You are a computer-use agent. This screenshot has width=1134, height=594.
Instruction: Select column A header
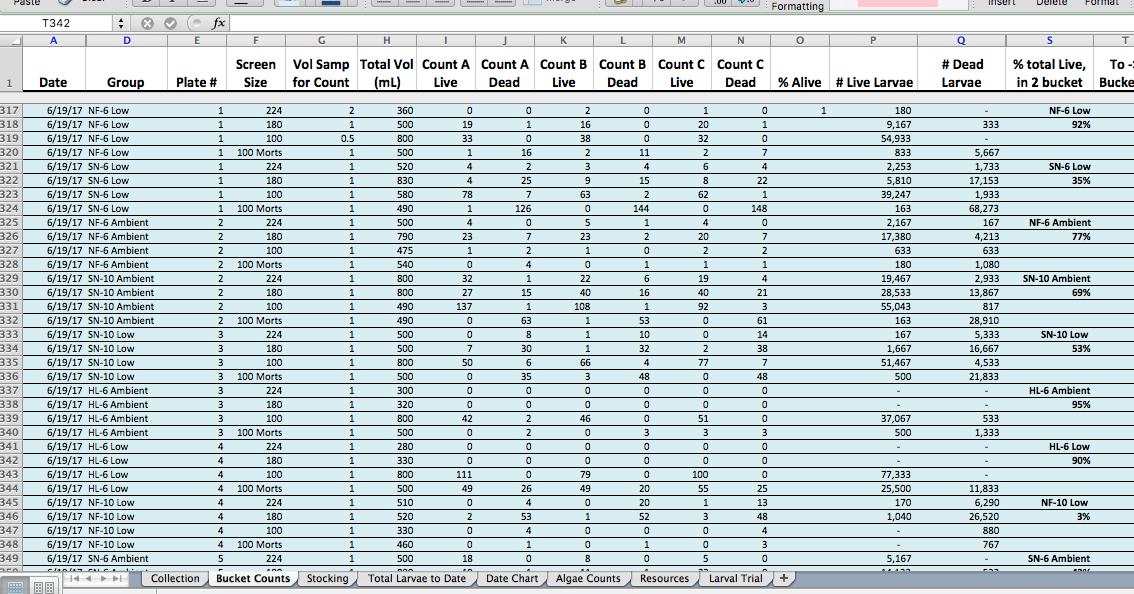54,41
